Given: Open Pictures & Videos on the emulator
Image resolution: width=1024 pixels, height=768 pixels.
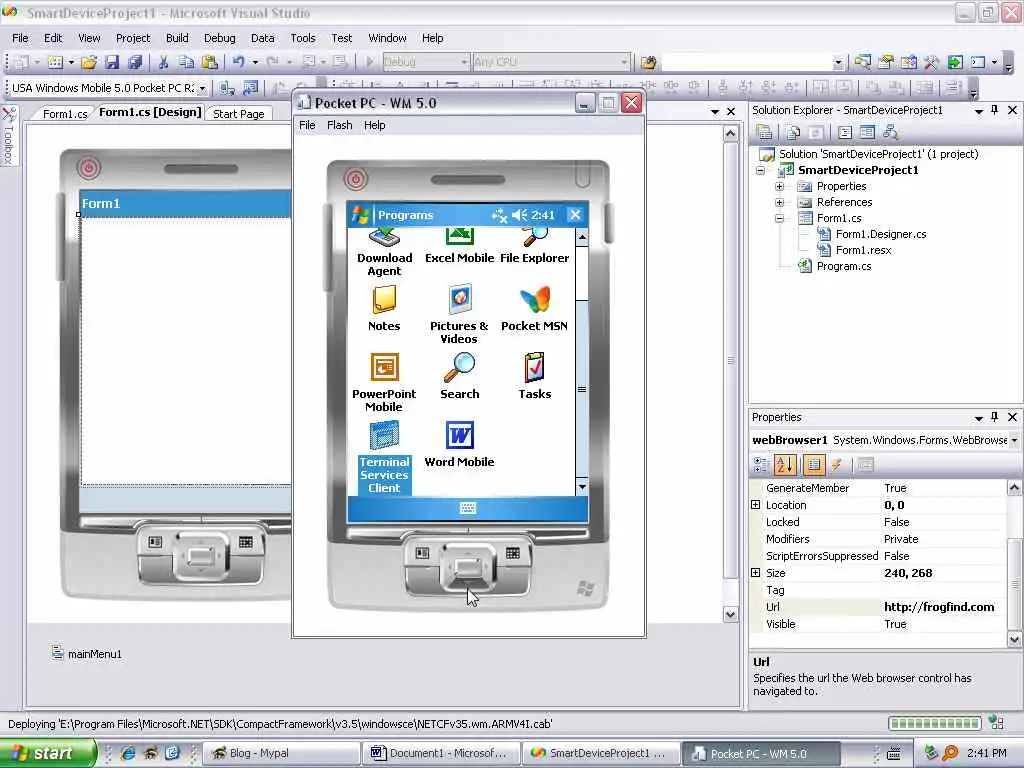Looking at the screenshot, I should click(x=459, y=314).
